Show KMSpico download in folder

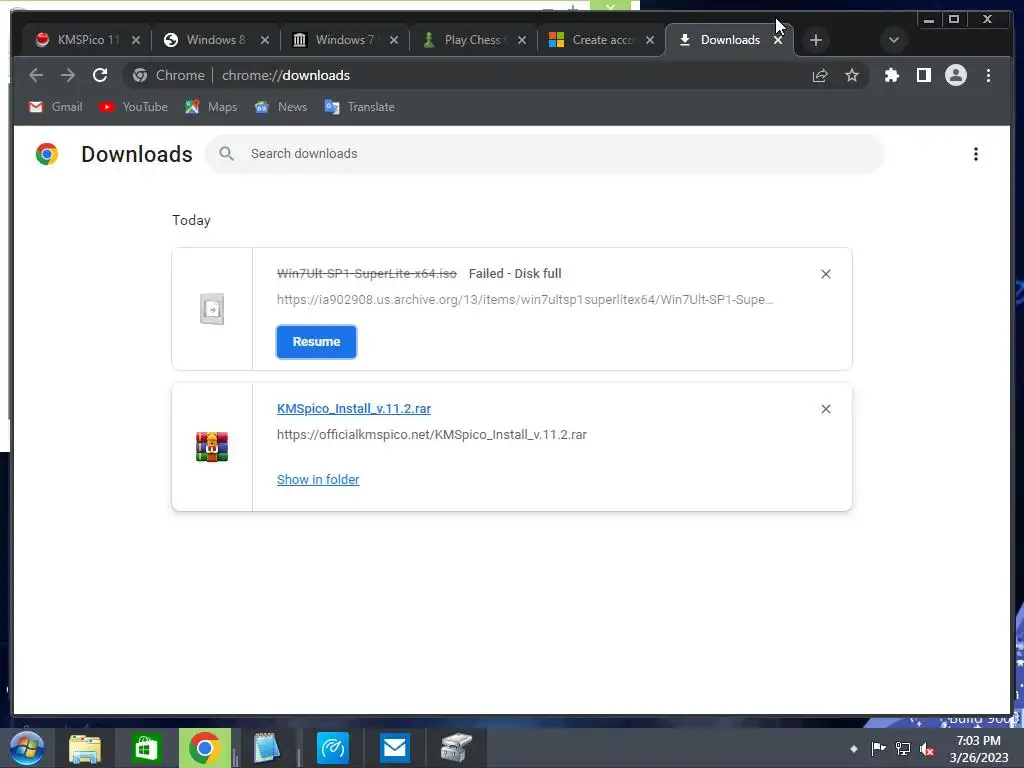318,480
